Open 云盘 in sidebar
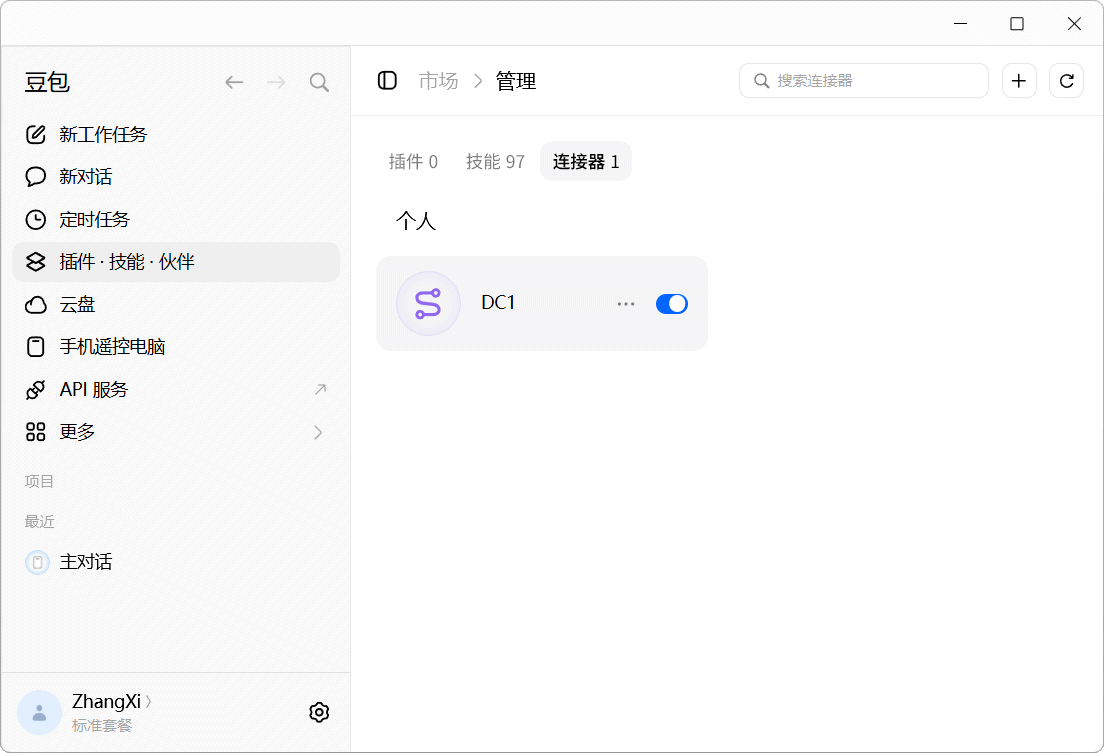The image size is (1104, 753). 176,304
